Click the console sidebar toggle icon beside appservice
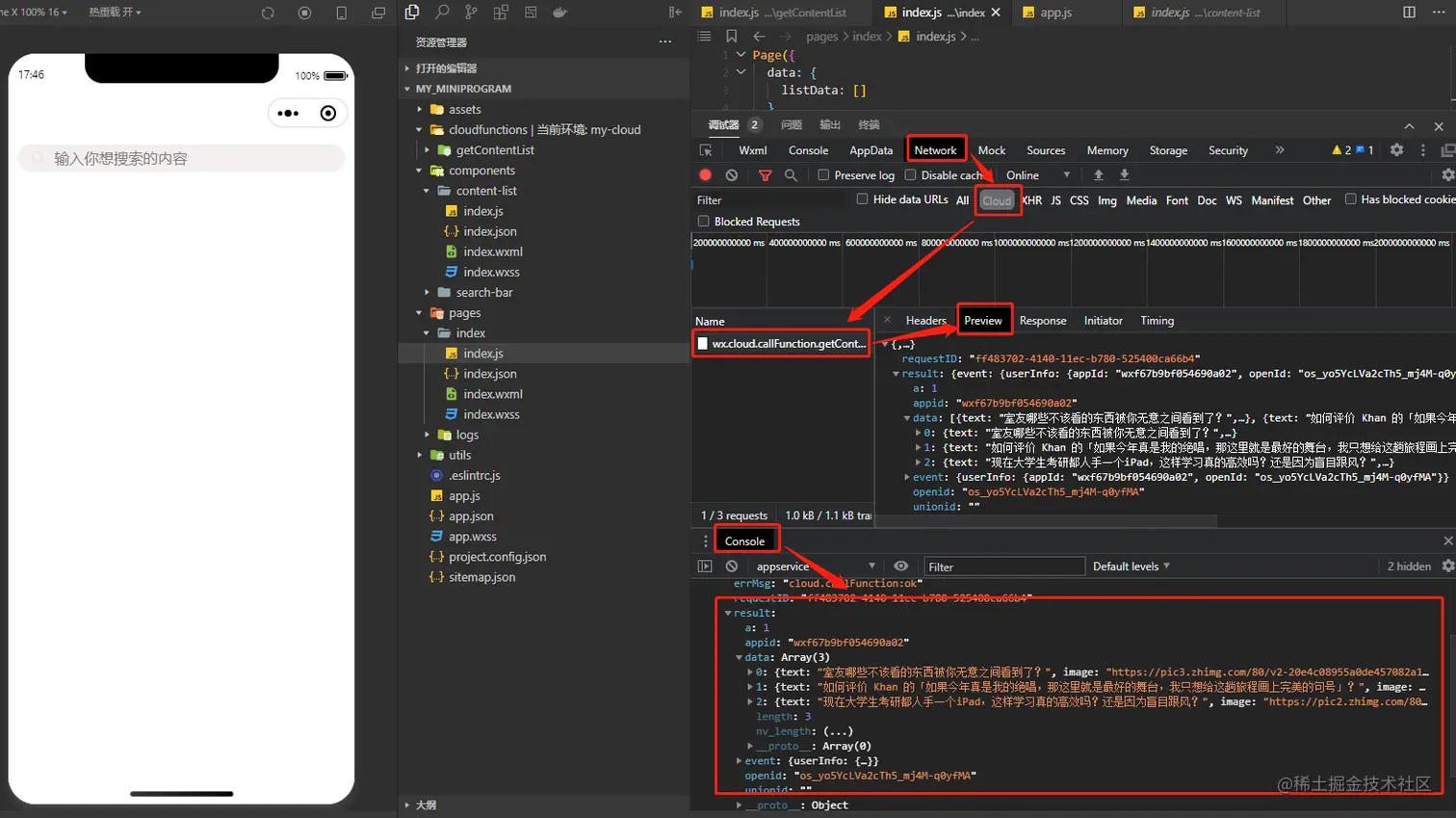This screenshot has height=818, width=1456. [705, 567]
